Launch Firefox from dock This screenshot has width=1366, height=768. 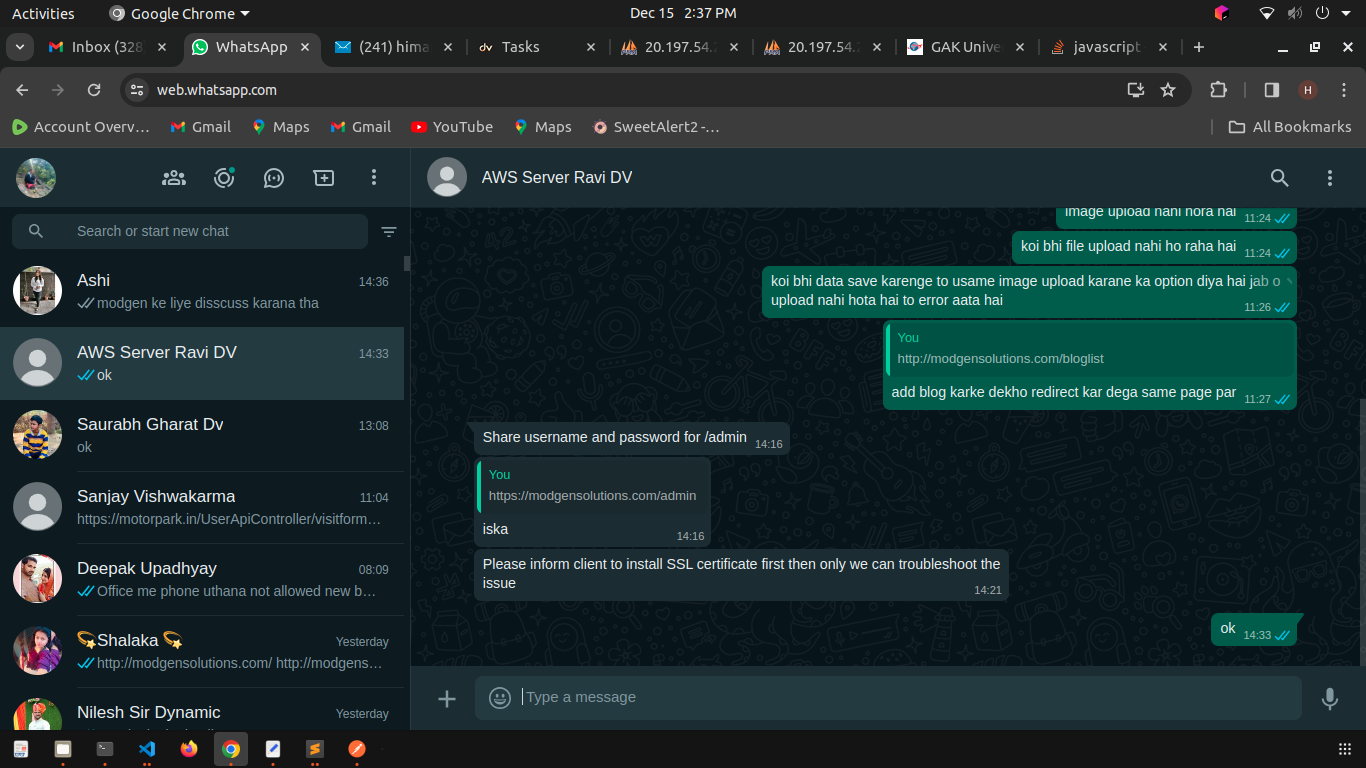click(189, 748)
